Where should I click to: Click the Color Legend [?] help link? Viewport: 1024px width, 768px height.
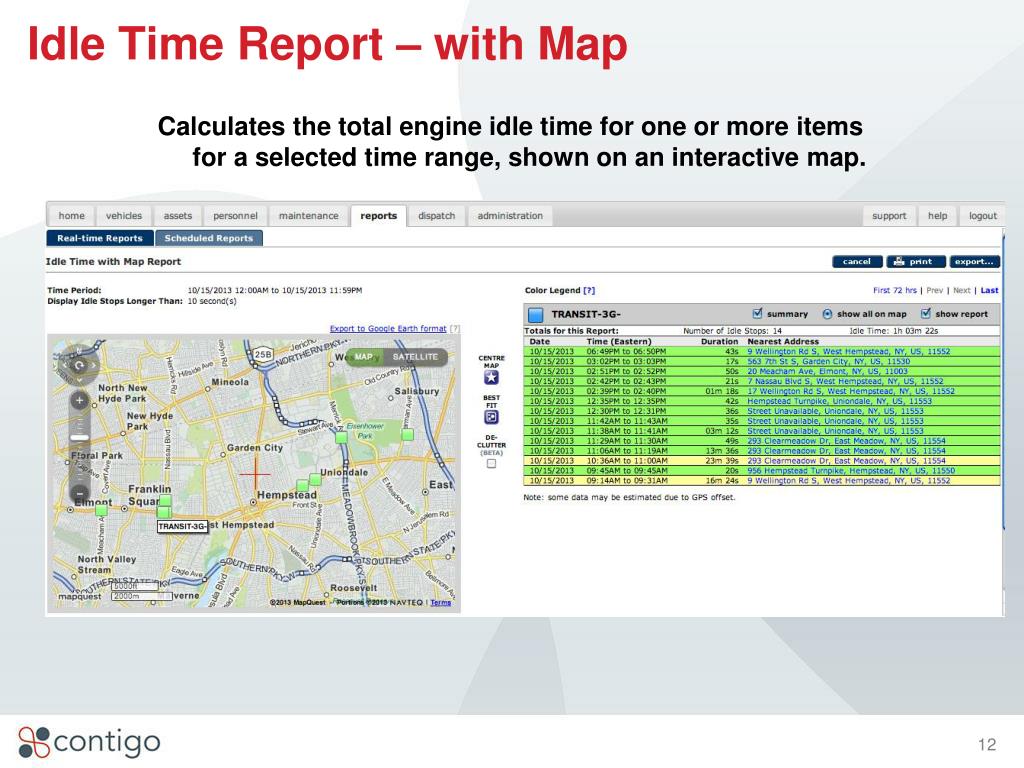tap(589, 291)
